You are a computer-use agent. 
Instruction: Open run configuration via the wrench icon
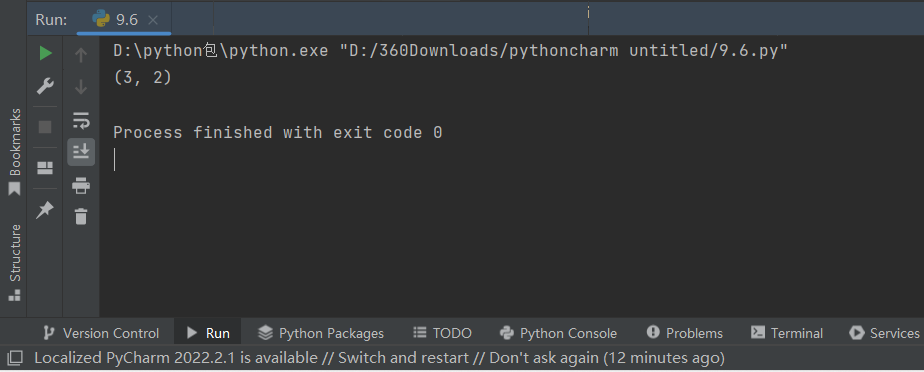pyautogui.click(x=45, y=86)
